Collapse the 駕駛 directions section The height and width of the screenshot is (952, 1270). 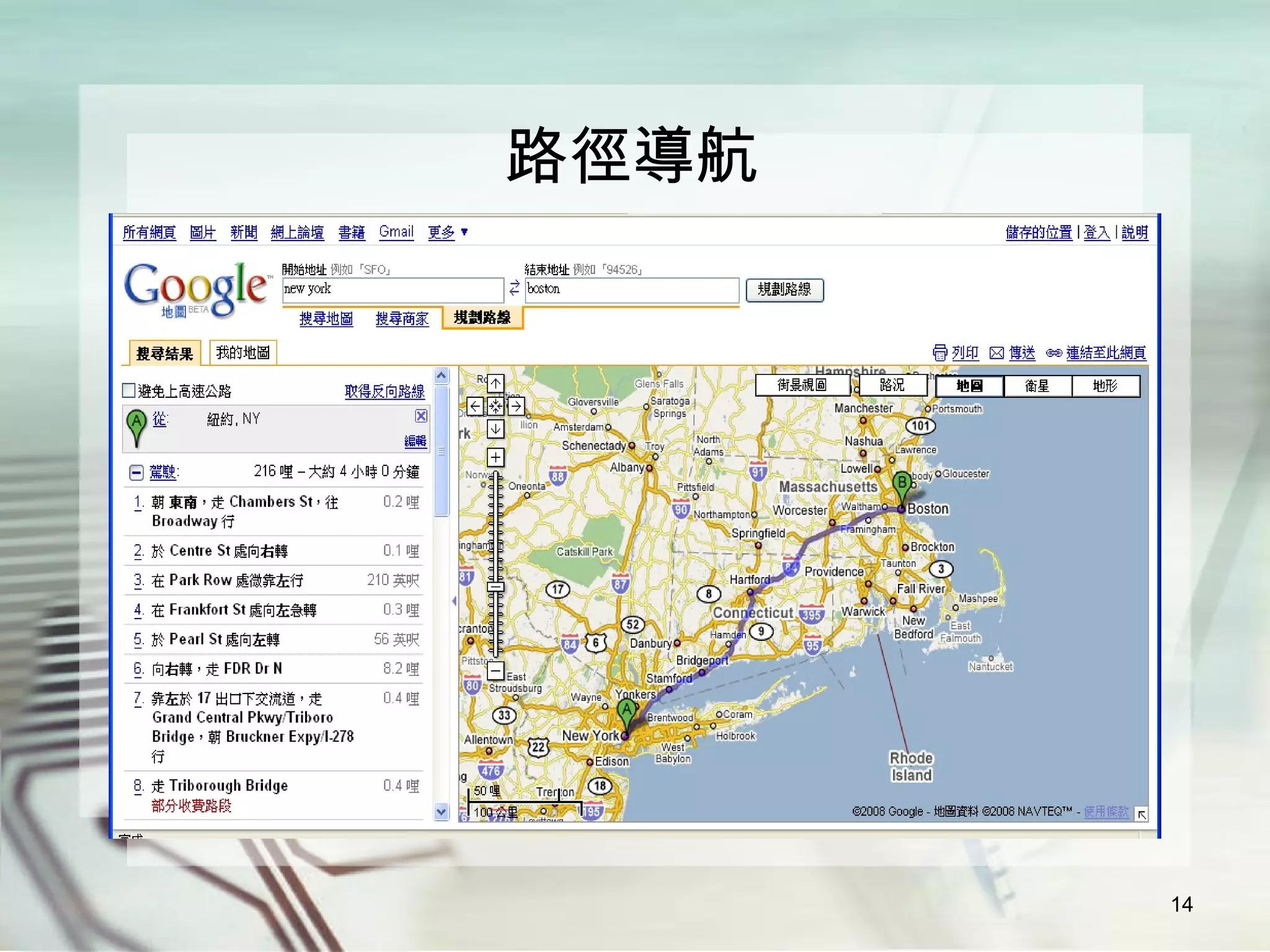pyautogui.click(x=136, y=473)
